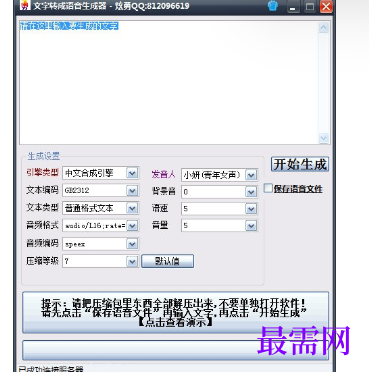This screenshot has height=372, width=369.
Task: Click the app icon in the title bar
Action: pos(24,5)
